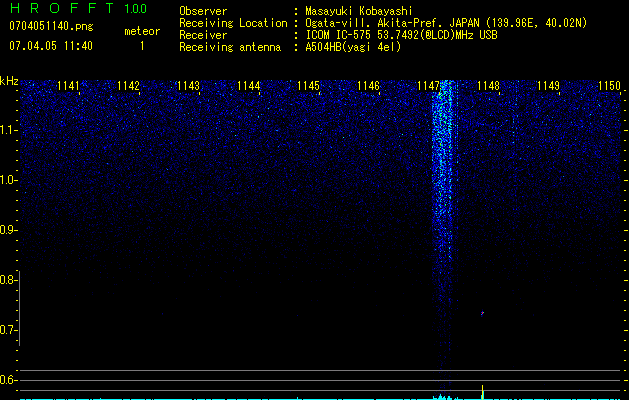The width and height of the screenshot is (629, 400).
Task: Click the 1.0 kHz frequency label
Action: coord(8,180)
